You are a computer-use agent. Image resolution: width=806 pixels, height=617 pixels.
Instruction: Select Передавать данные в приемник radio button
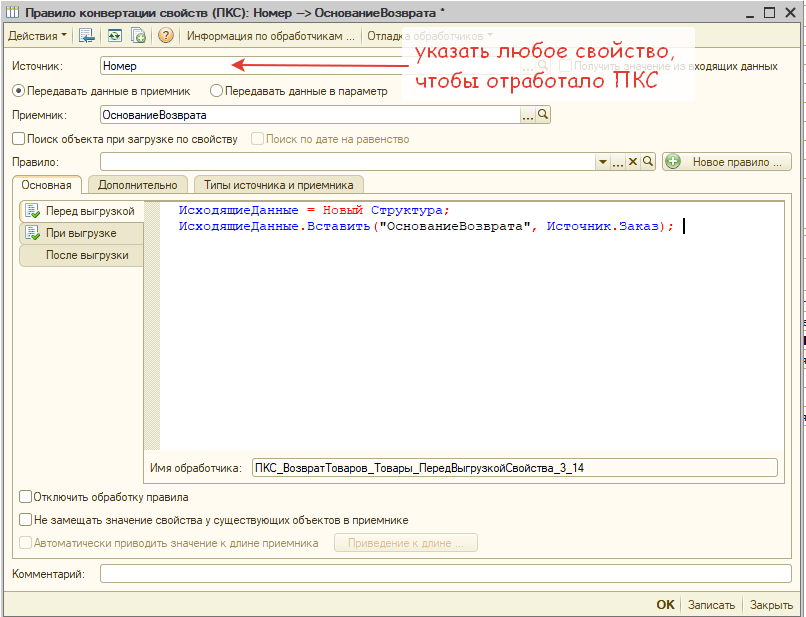[x=101, y=91]
